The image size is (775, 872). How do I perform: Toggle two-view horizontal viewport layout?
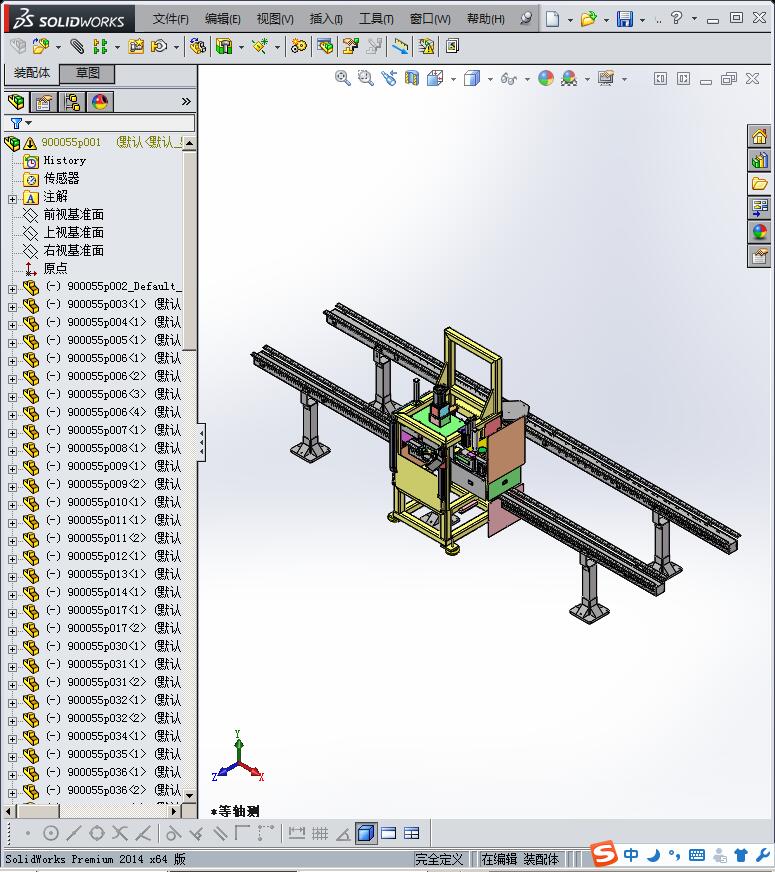click(x=389, y=833)
